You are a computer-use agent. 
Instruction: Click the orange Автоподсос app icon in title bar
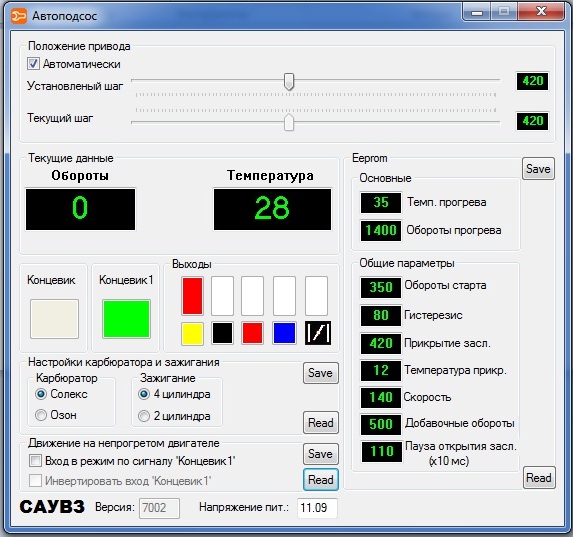tap(19, 16)
